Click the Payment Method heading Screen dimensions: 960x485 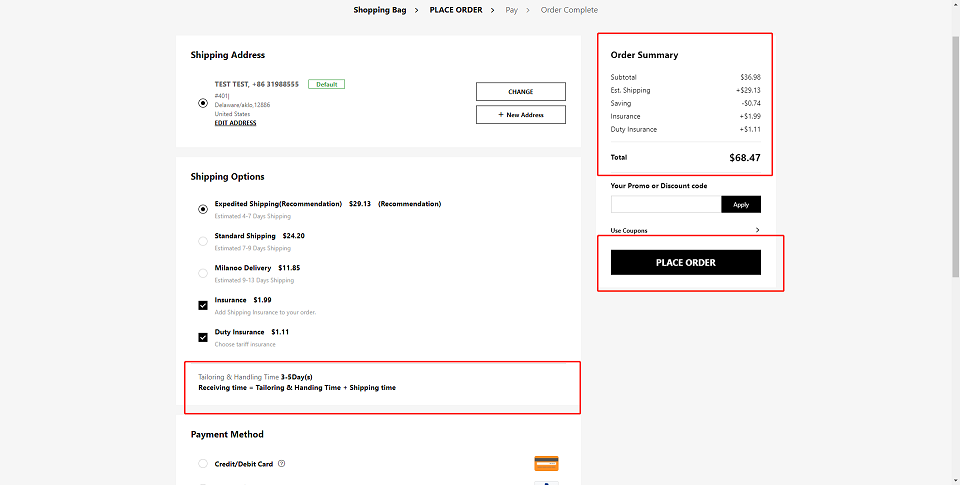tap(227, 434)
